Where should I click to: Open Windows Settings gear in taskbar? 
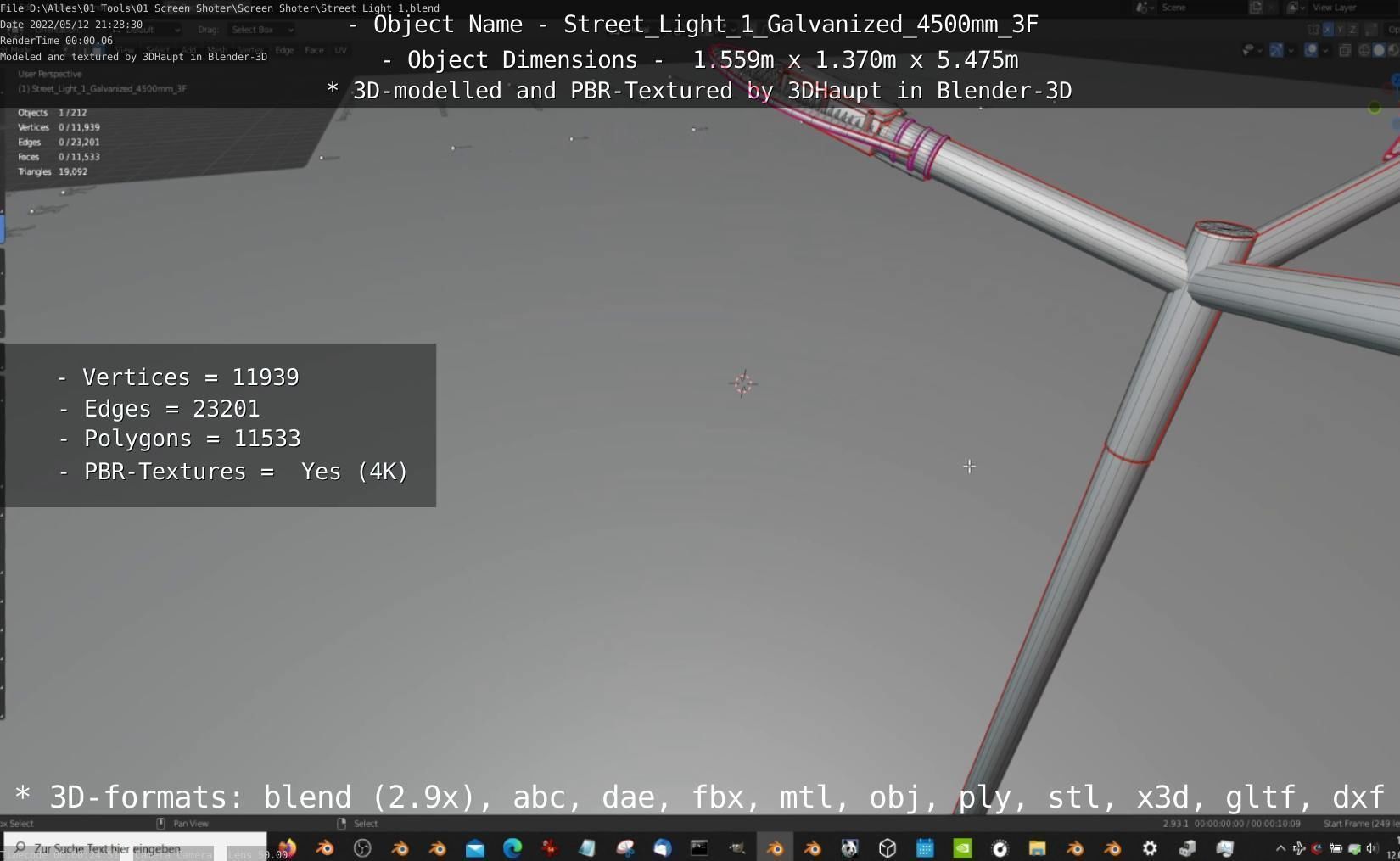1150,847
